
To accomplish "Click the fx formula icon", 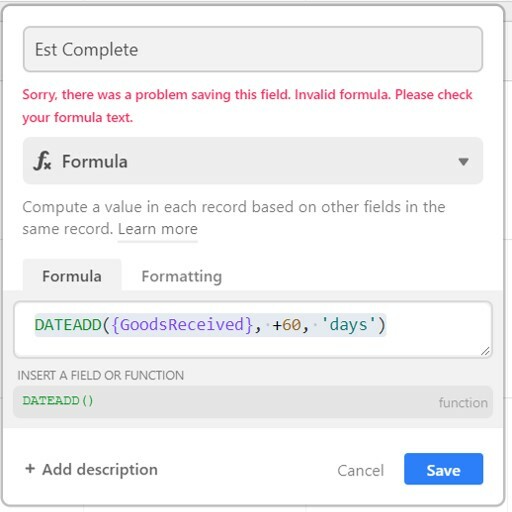I will 42,161.
